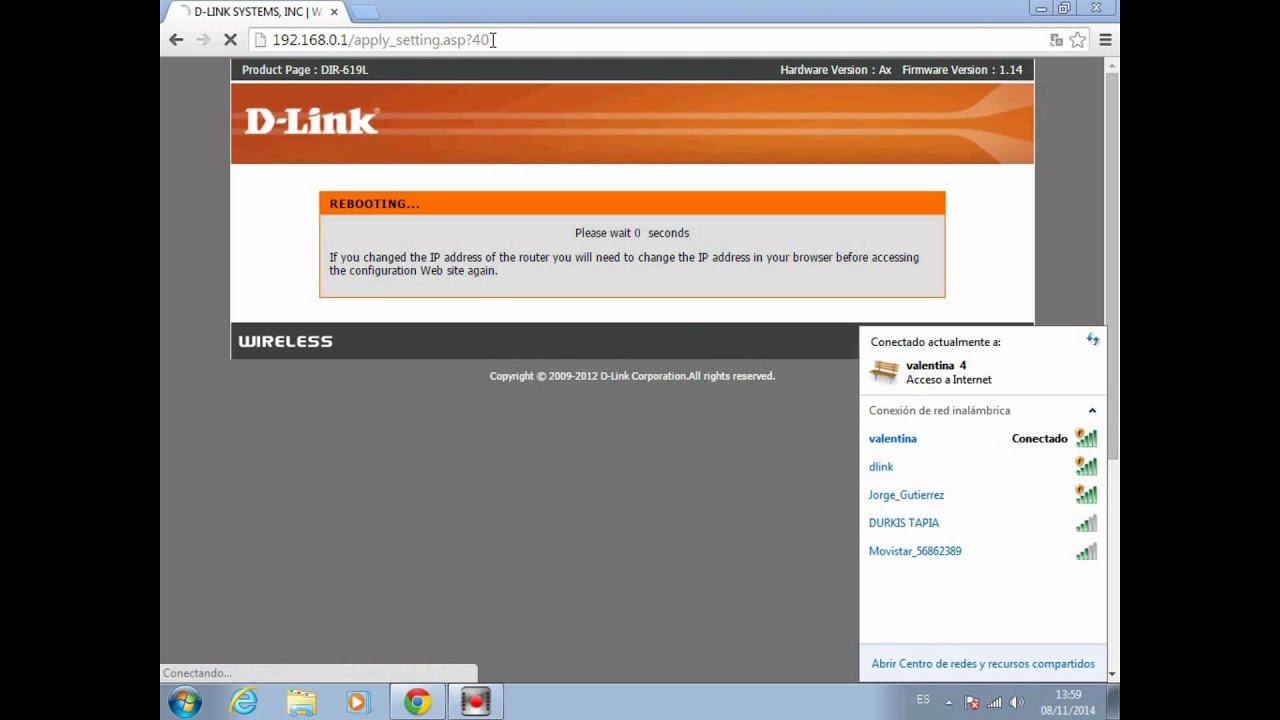
Task: Select the dlink wireless network
Action: (x=983, y=466)
